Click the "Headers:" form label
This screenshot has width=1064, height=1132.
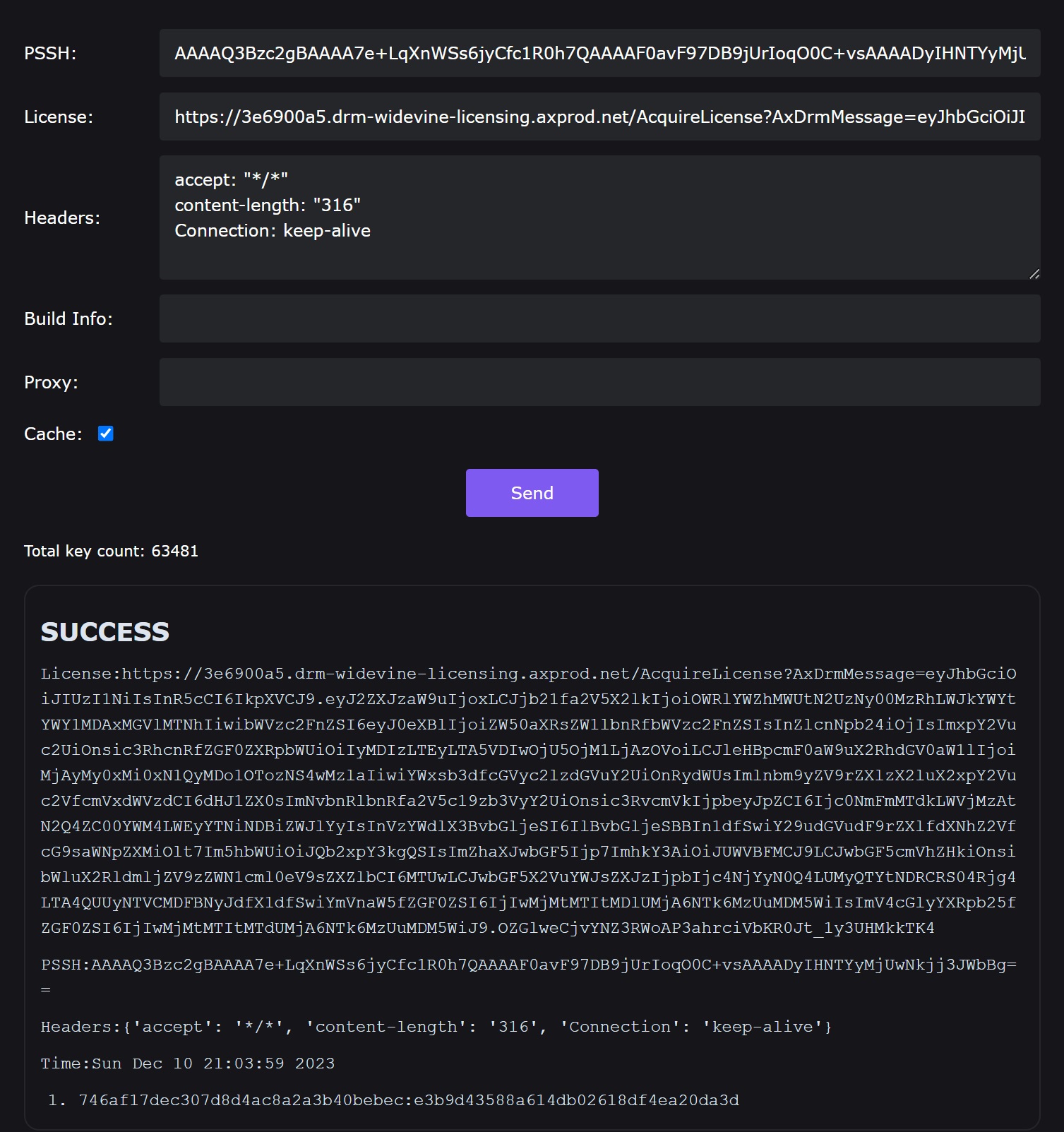(x=62, y=218)
